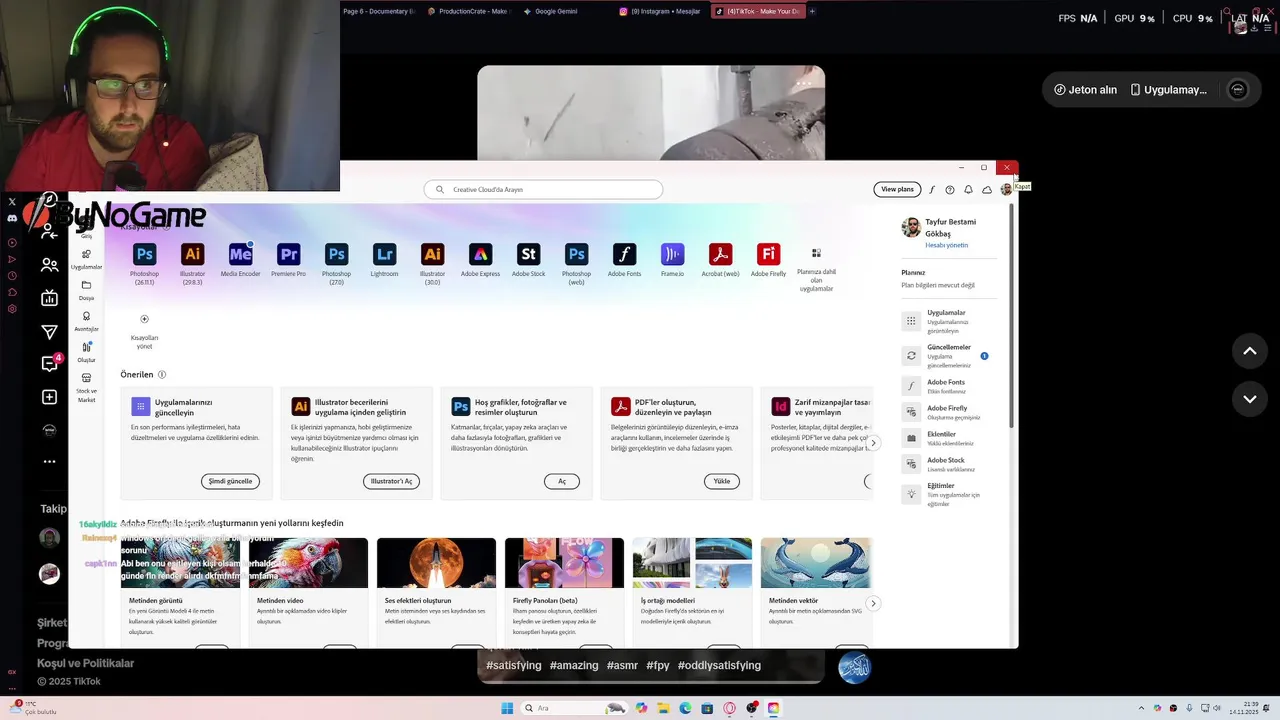The image size is (1280, 720).
Task: Open Adobe Stock in account panel
Action: pos(949,464)
